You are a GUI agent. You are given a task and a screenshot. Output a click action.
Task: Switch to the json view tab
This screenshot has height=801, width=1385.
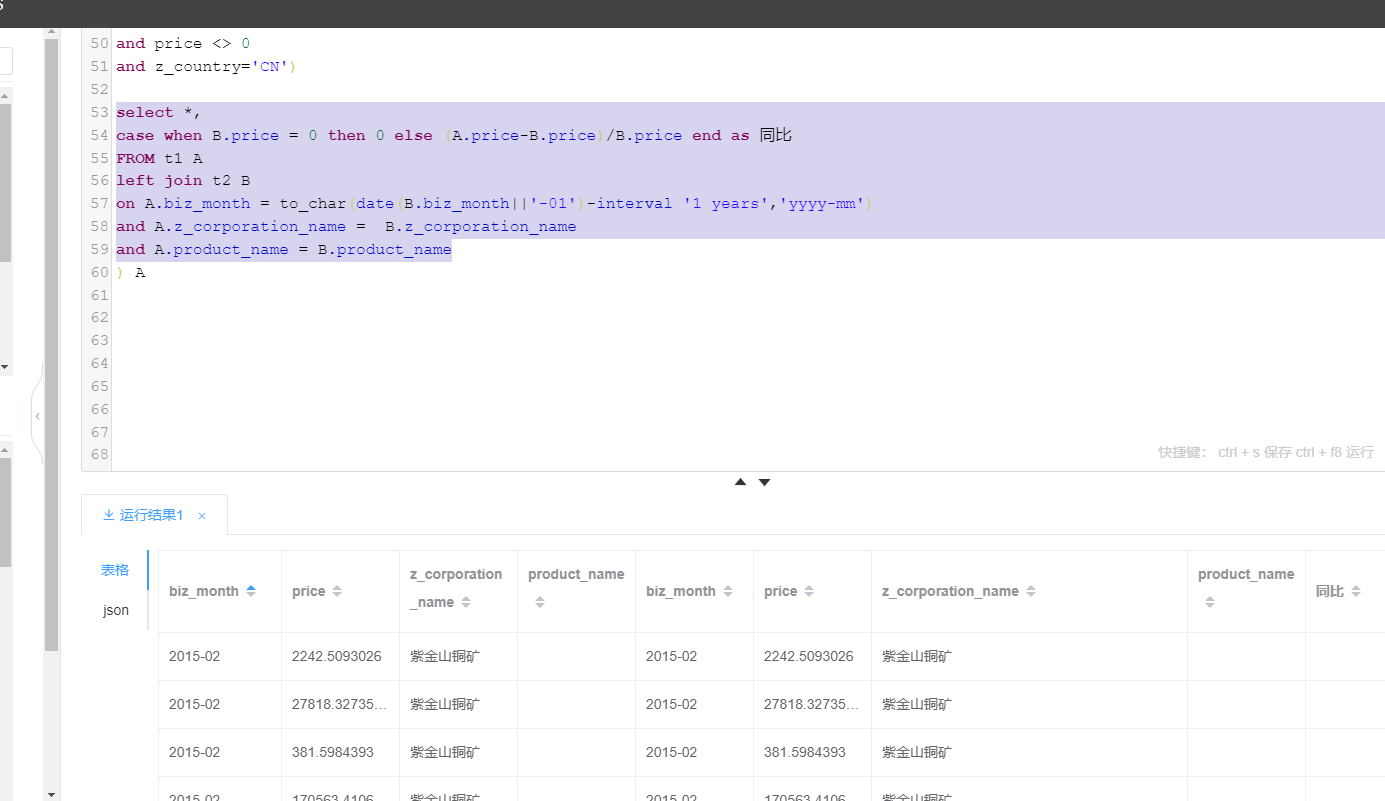[116, 610]
